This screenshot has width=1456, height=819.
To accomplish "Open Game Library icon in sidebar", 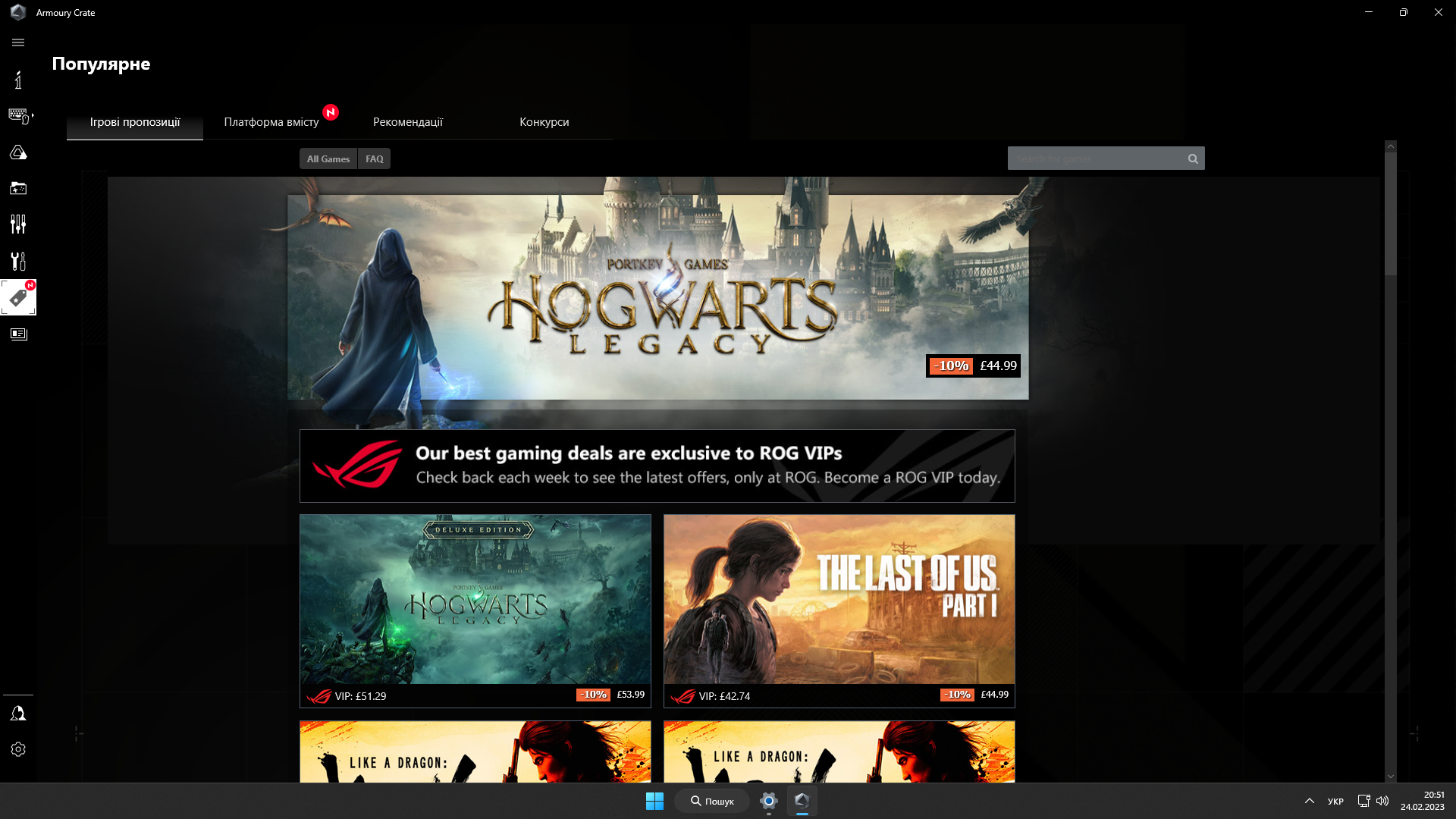I will tap(18, 188).
